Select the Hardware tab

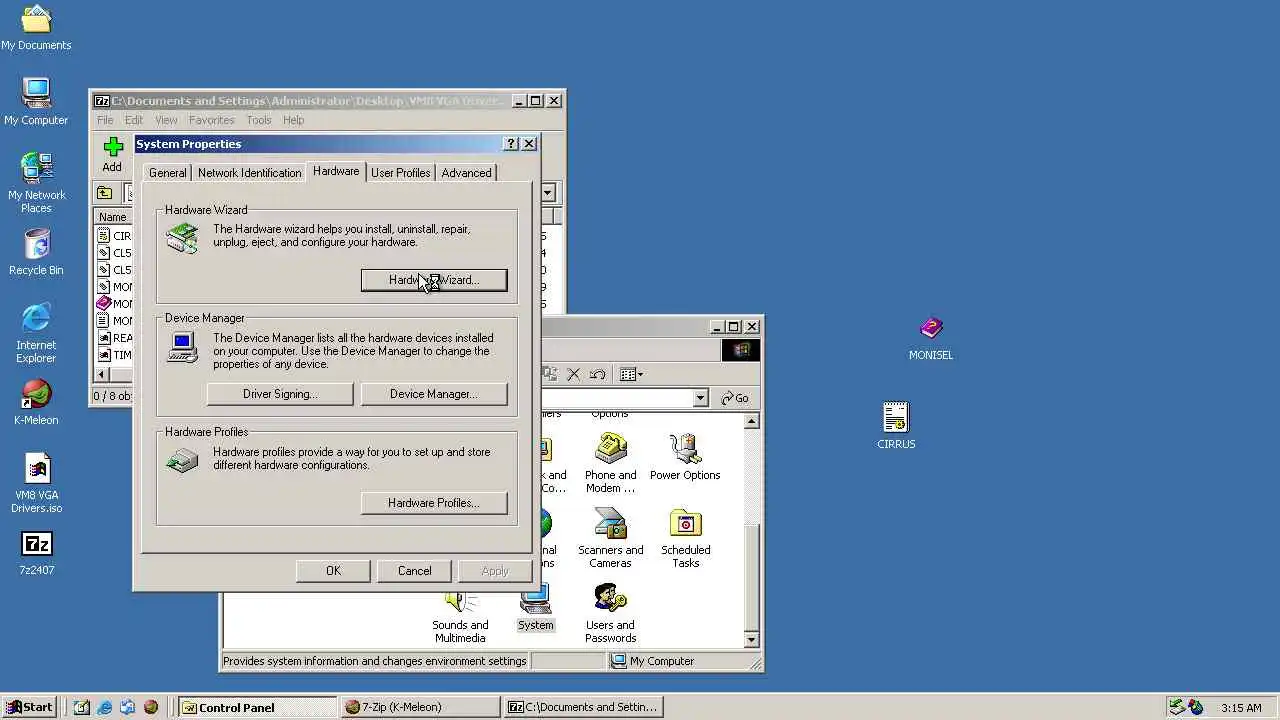point(336,171)
